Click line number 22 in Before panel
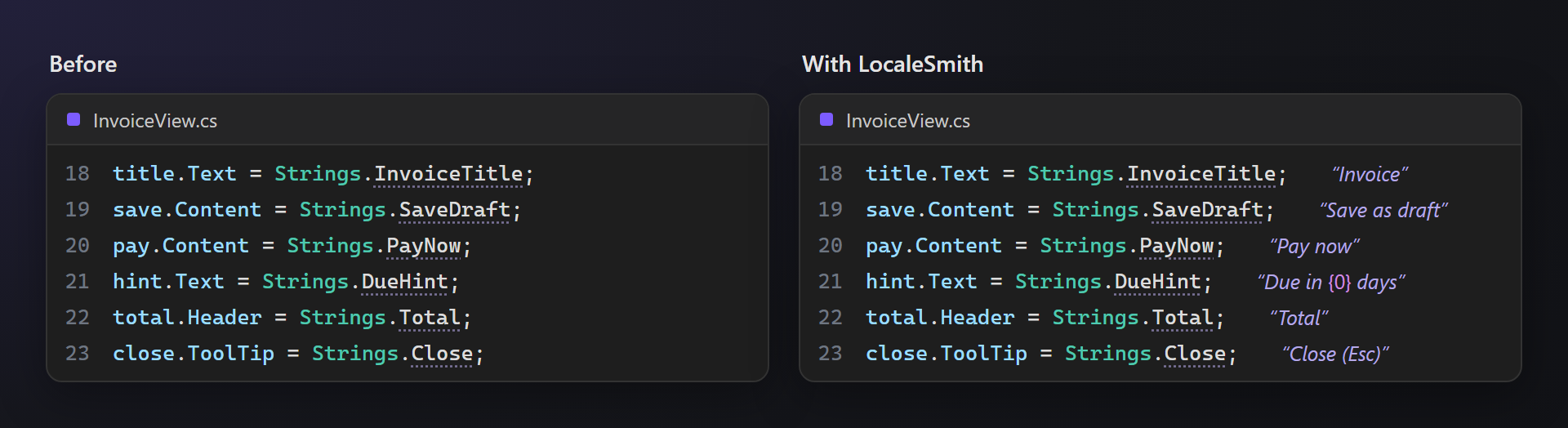The image size is (1568, 428). pos(78,318)
